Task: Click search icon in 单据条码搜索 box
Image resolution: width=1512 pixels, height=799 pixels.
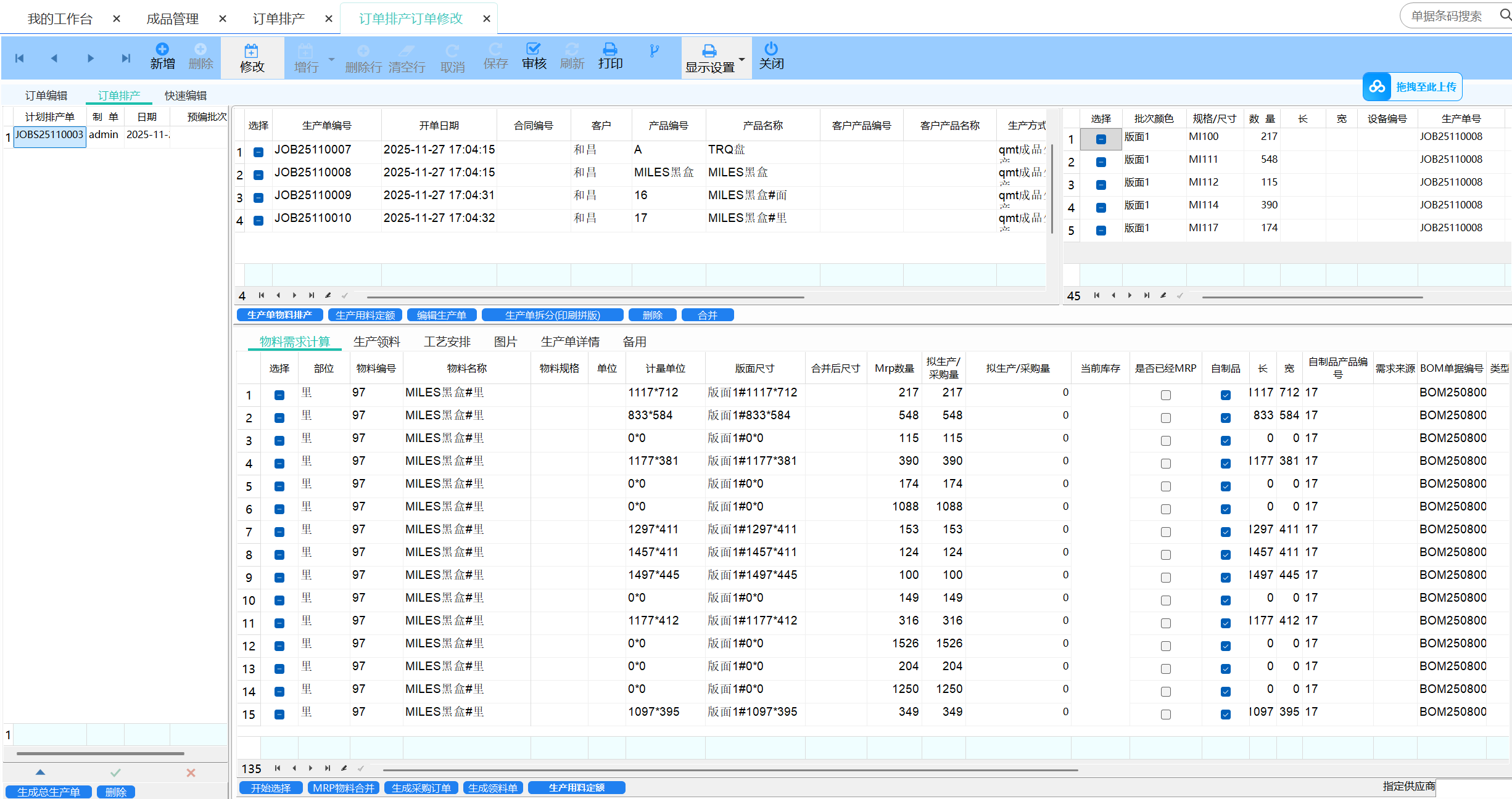Action: tap(1505, 15)
